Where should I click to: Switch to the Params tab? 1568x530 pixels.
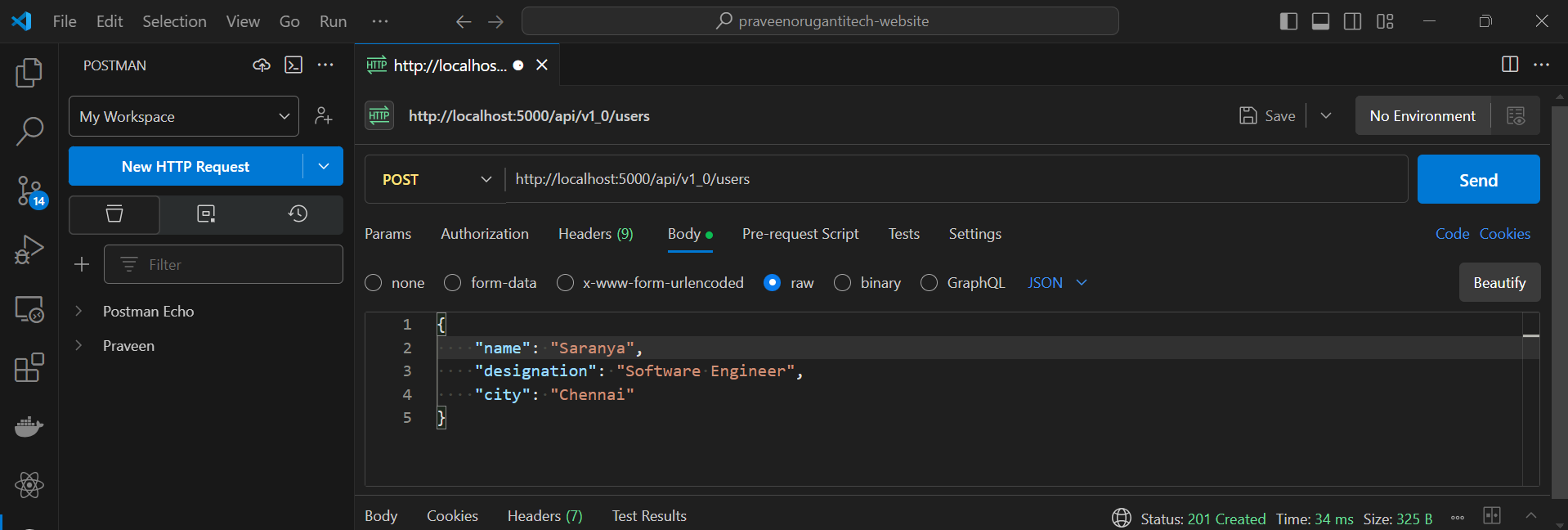click(x=388, y=234)
